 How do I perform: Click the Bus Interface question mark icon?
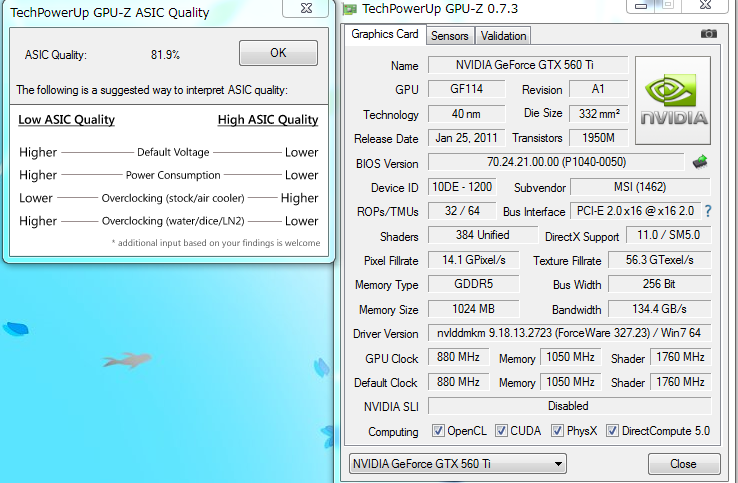point(708,211)
